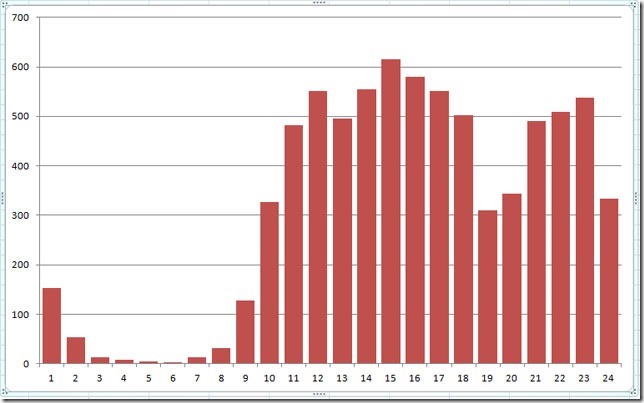
Task: Select the bar for category 19
Action: click(487, 287)
